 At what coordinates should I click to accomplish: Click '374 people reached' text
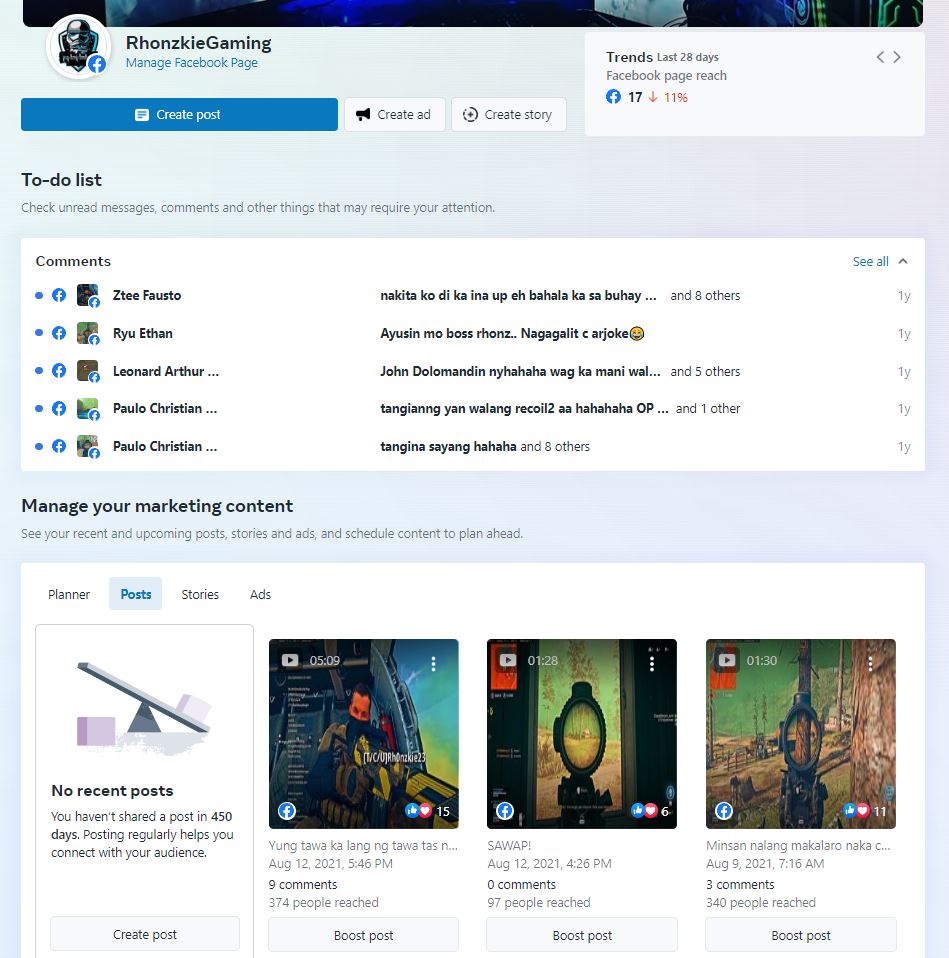[323, 902]
